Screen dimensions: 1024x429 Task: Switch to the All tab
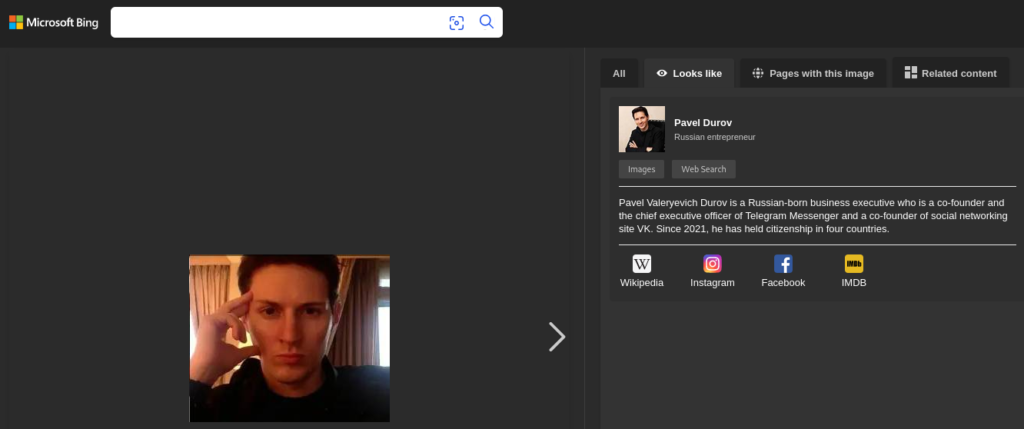619,73
